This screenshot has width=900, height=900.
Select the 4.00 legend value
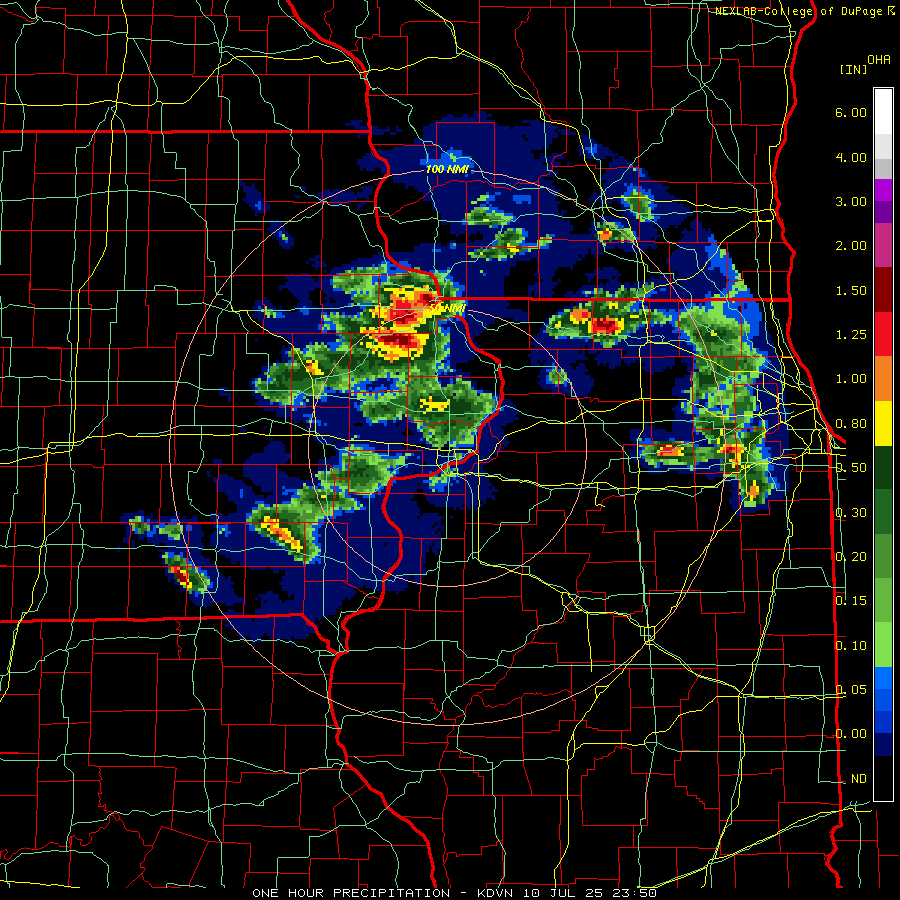tap(851, 157)
